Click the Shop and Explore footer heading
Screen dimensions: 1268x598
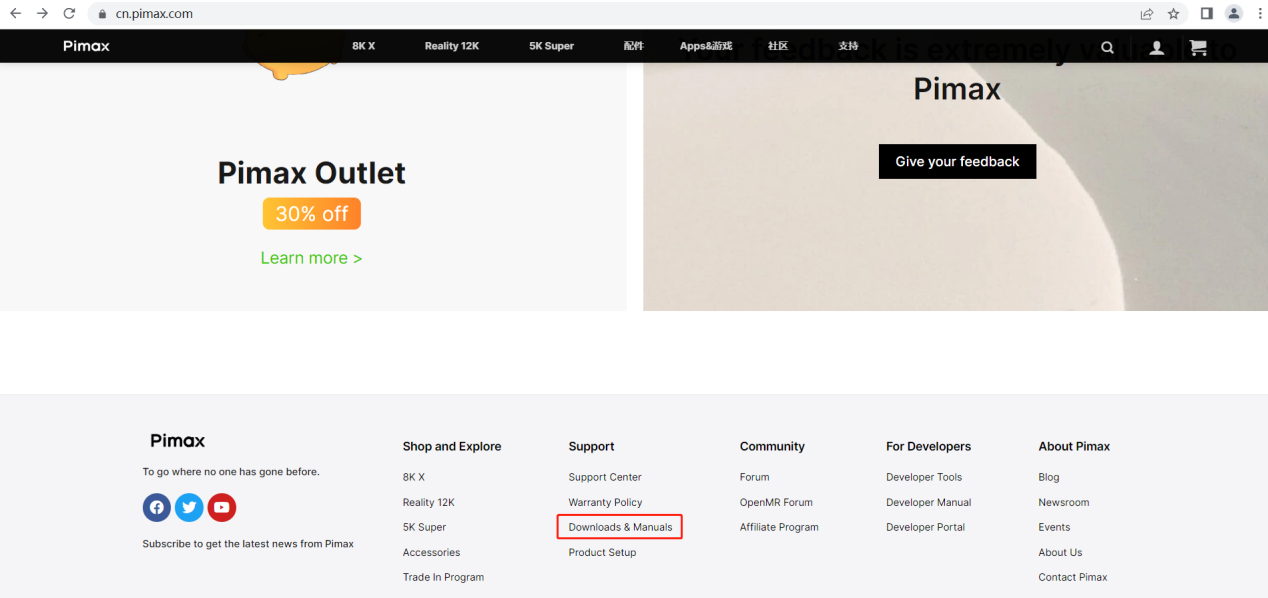pyautogui.click(x=452, y=446)
